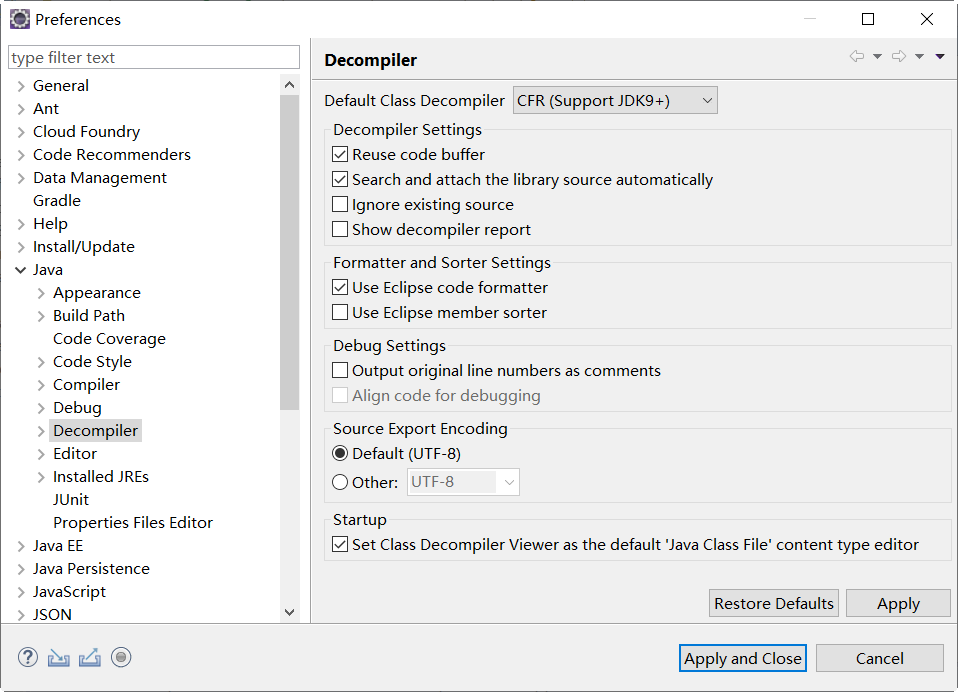This screenshot has width=958, height=692.
Task: Click the back navigation arrow
Action: 857,56
